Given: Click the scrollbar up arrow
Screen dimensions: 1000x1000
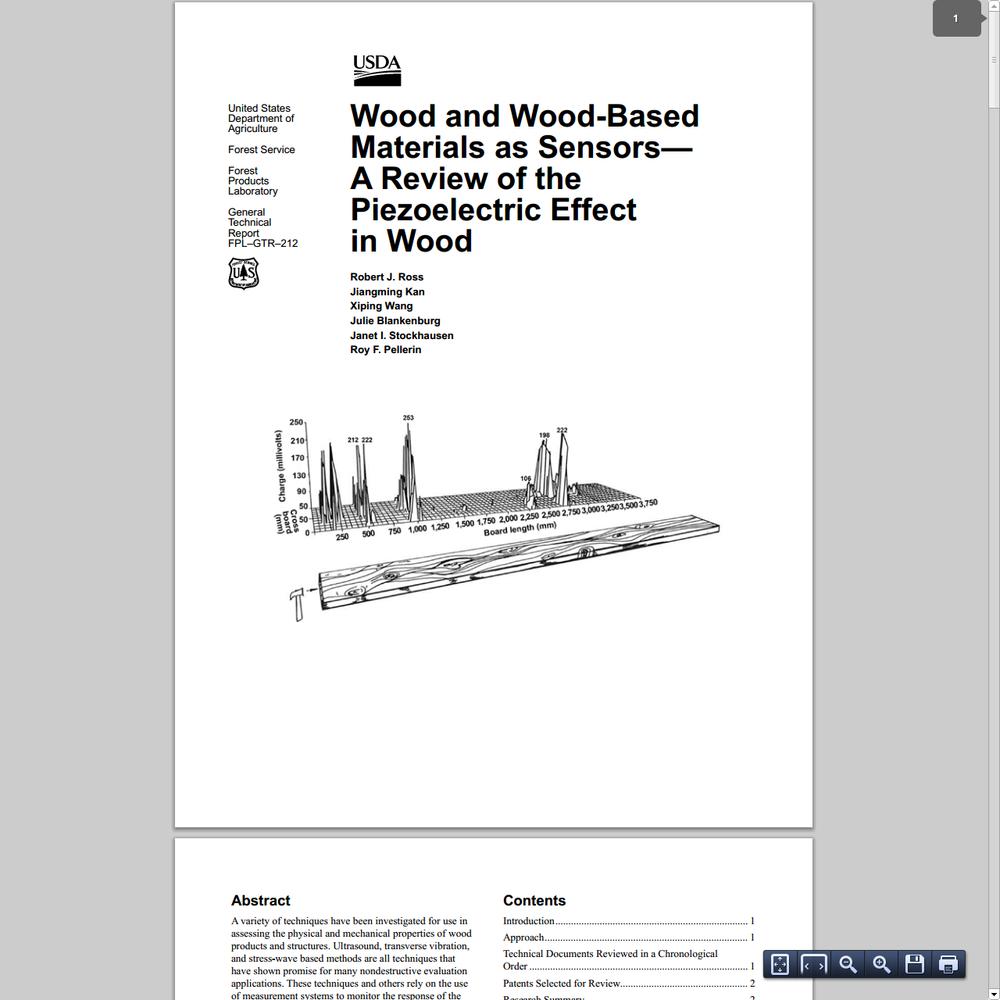Looking at the screenshot, I should [x=994, y=4].
